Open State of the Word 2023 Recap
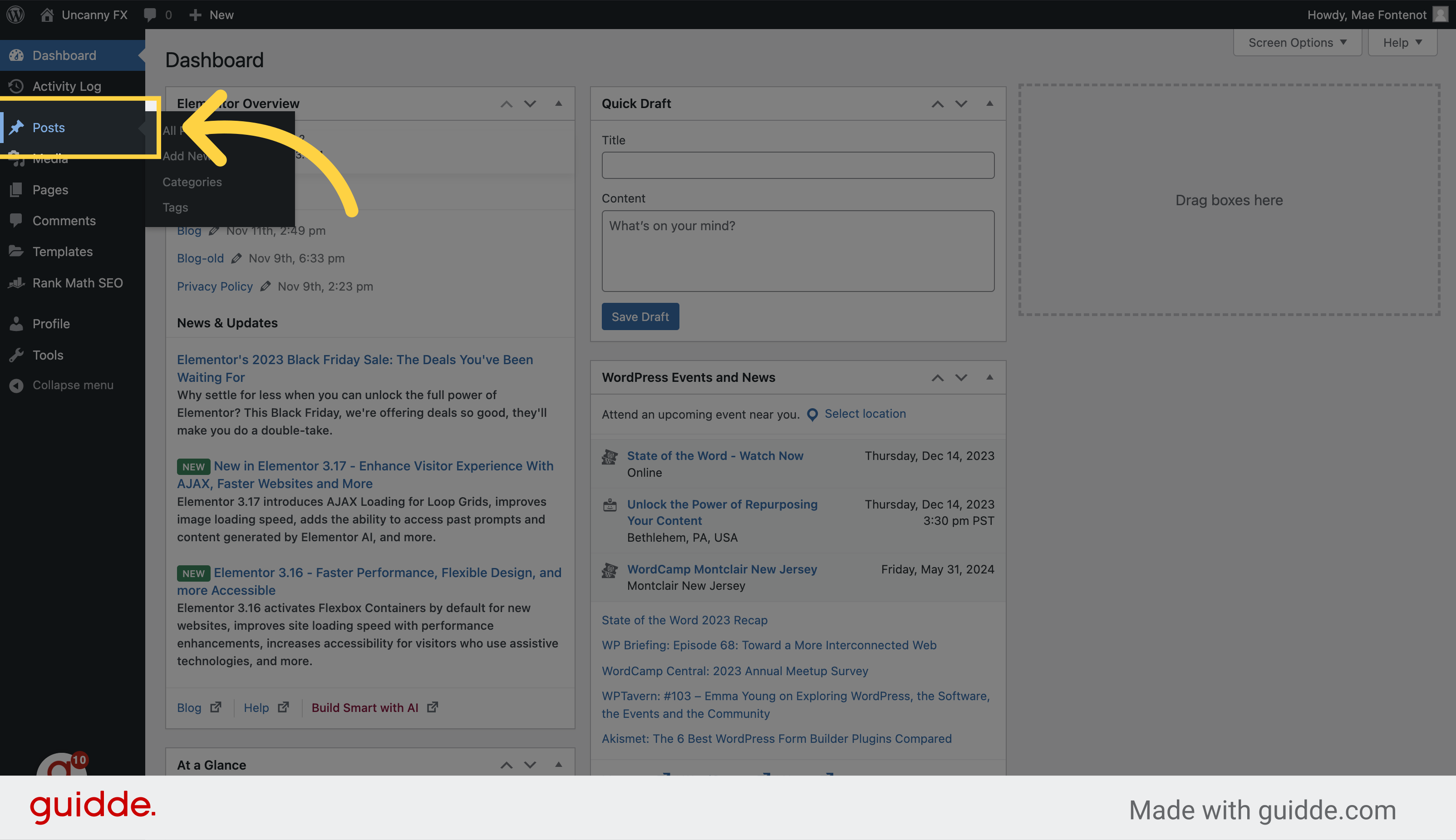Screen dimensions: 1456x840 pyautogui.click(x=684, y=620)
